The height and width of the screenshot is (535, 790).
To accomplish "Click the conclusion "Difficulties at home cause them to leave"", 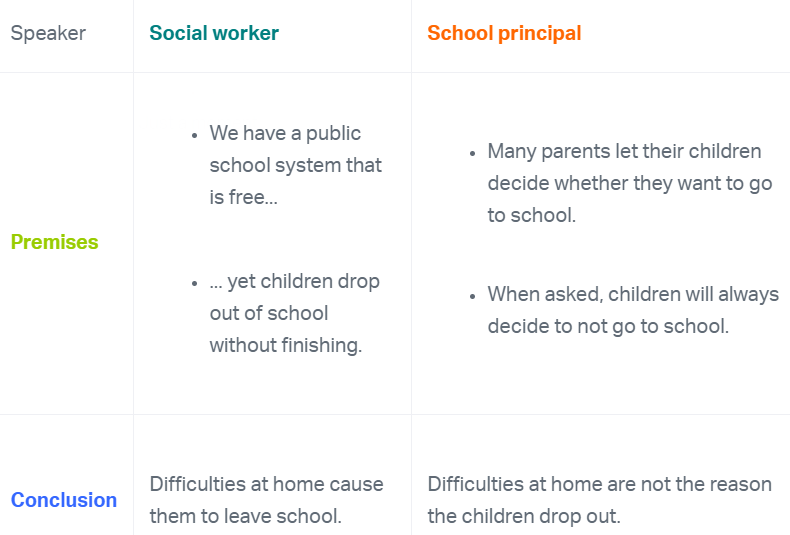I will click(x=266, y=500).
